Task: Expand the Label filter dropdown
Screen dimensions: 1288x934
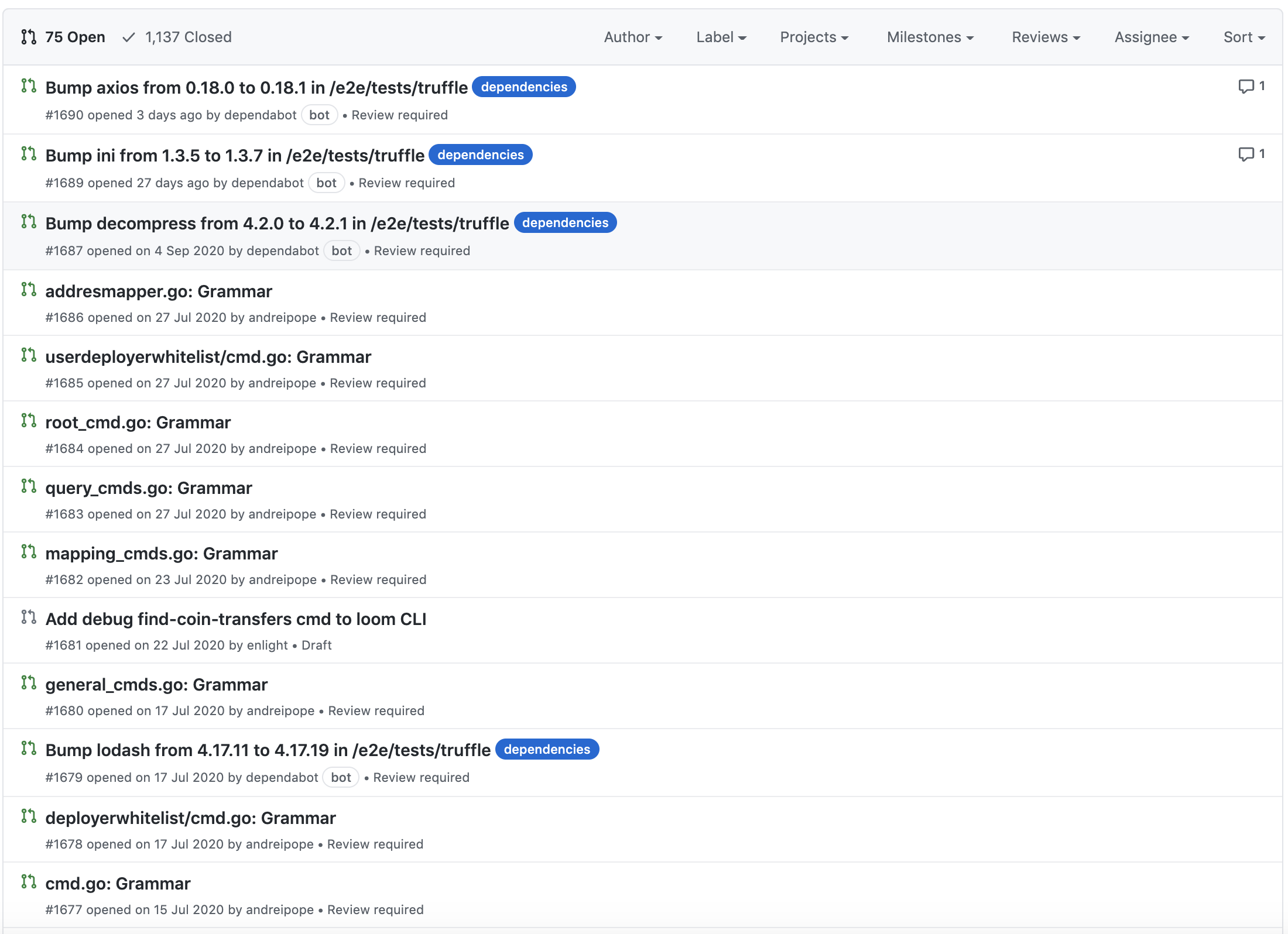Action: point(721,37)
